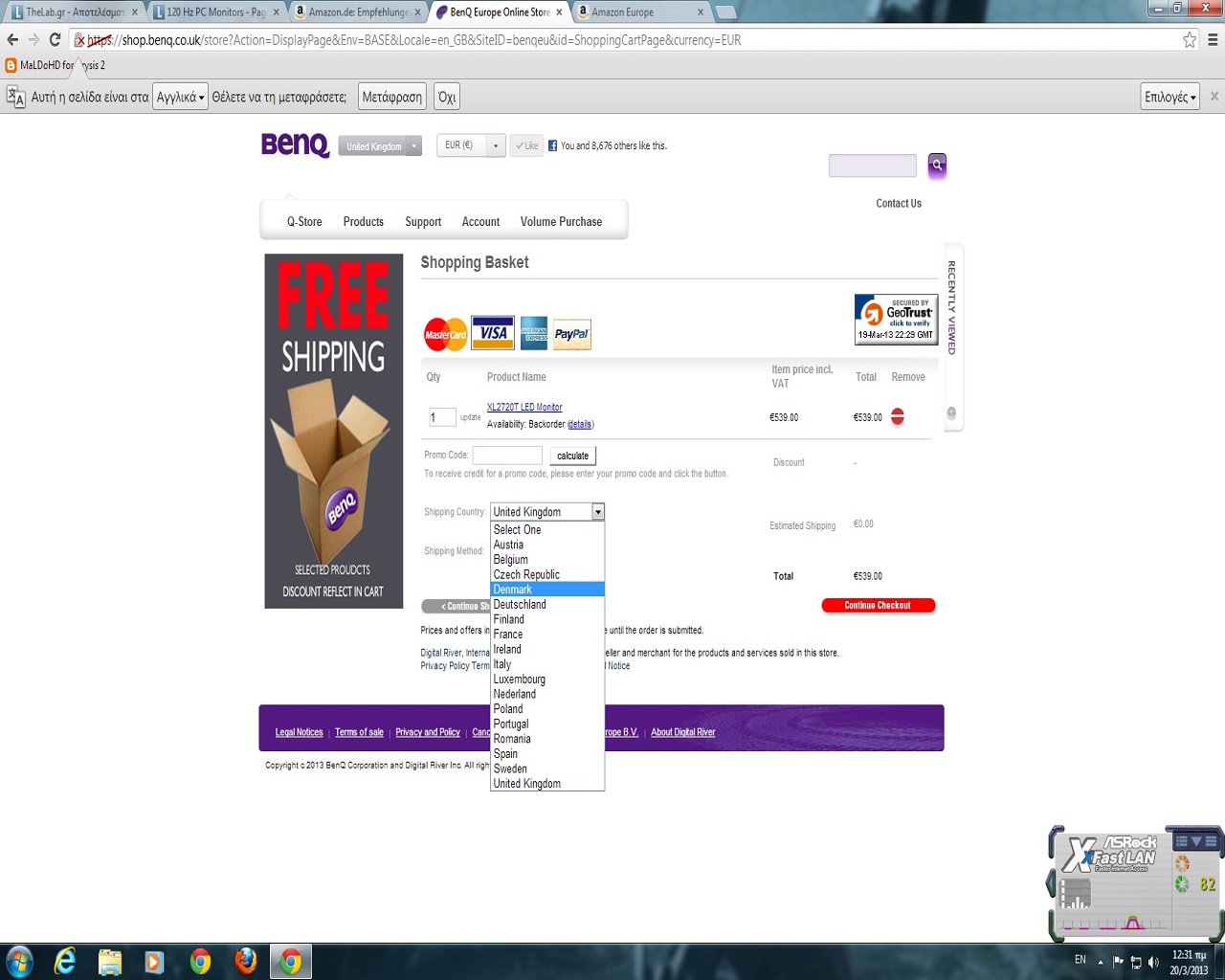Collapse the Shipping Country dropdown arrow
Screen dimensions: 1225x980
598,512
